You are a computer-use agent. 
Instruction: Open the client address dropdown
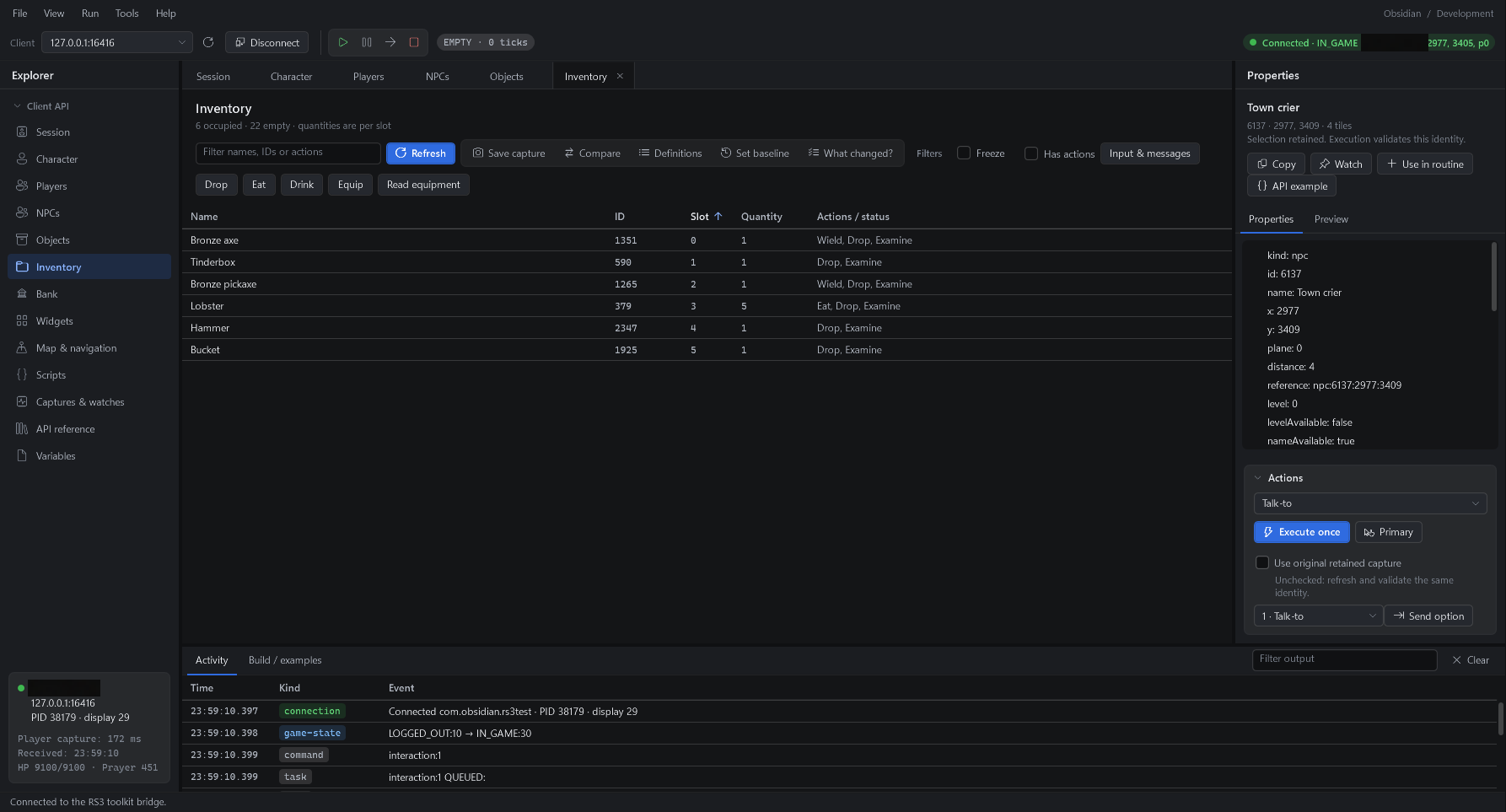(x=117, y=42)
